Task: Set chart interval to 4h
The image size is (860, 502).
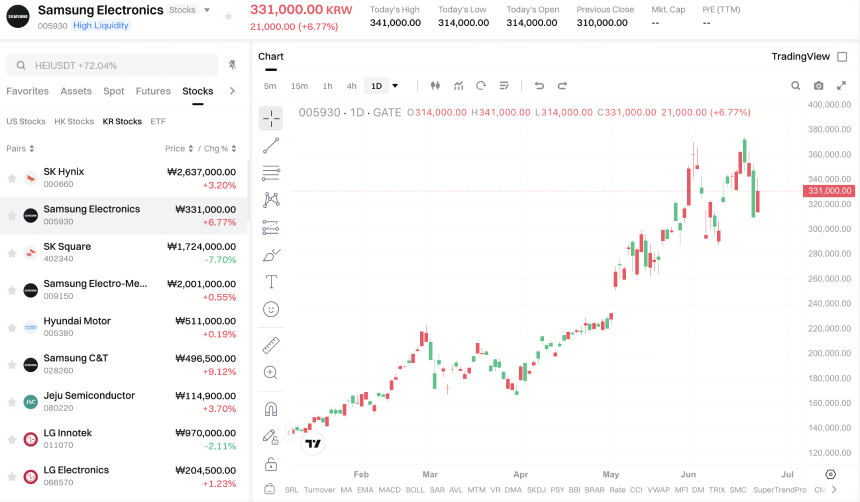Action: pos(352,86)
